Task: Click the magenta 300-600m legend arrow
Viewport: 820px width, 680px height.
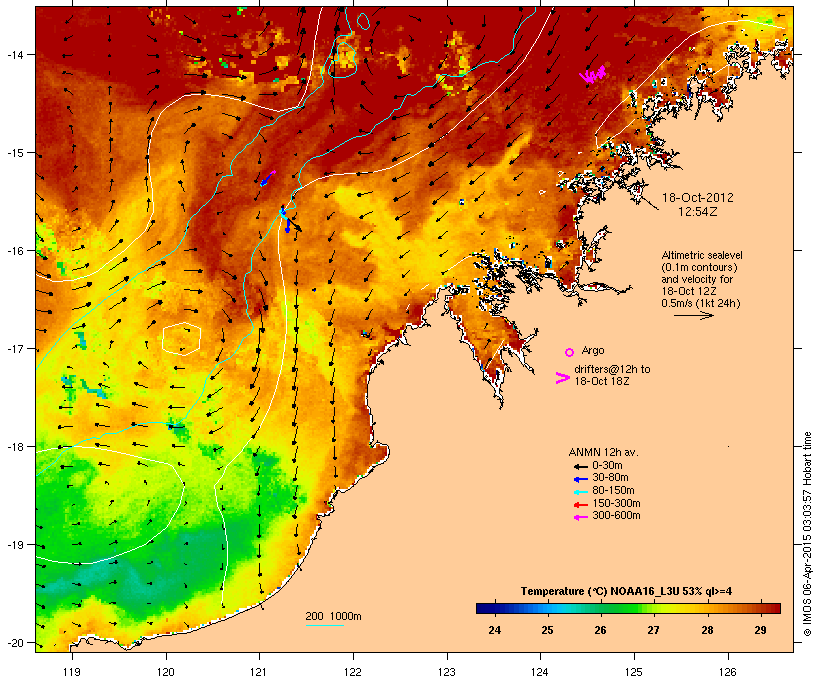Action: tap(580, 518)
